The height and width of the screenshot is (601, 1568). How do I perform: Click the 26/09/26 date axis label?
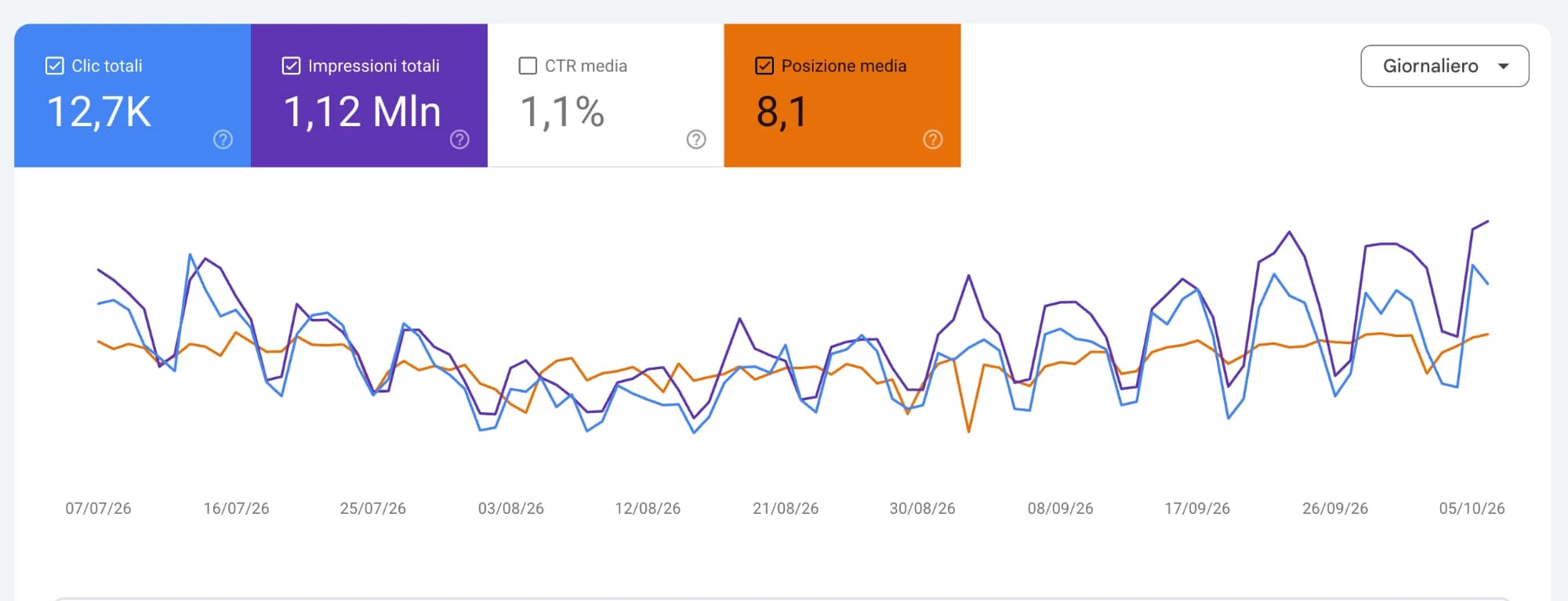tap(1335, 509)
